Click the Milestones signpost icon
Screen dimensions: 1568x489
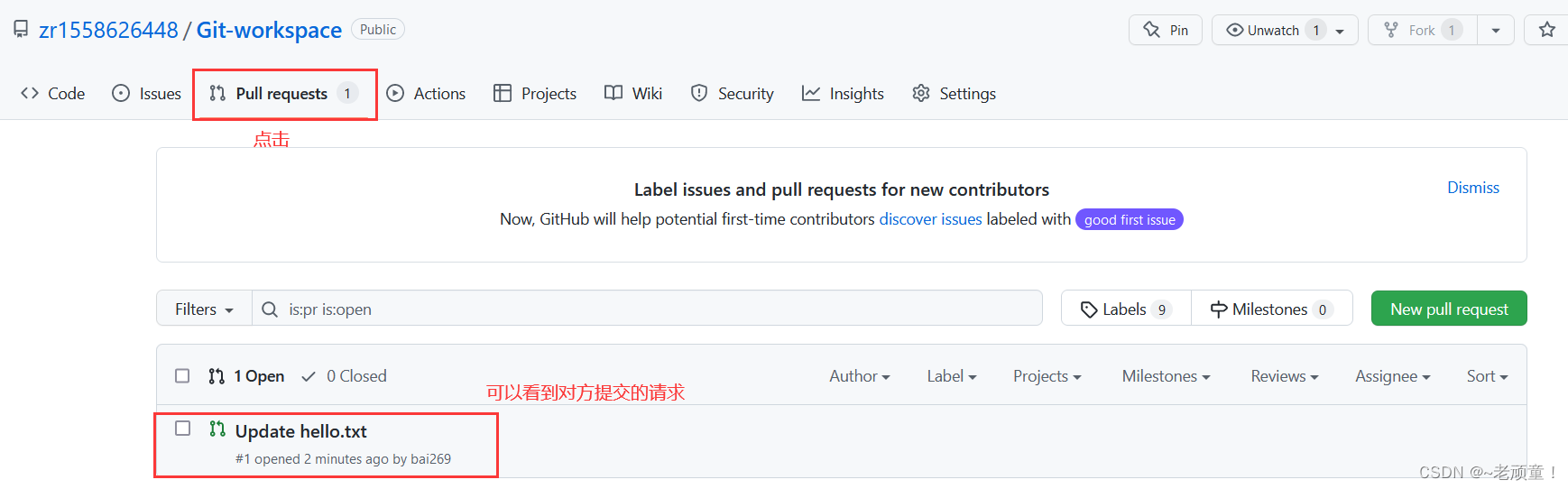1219,309
